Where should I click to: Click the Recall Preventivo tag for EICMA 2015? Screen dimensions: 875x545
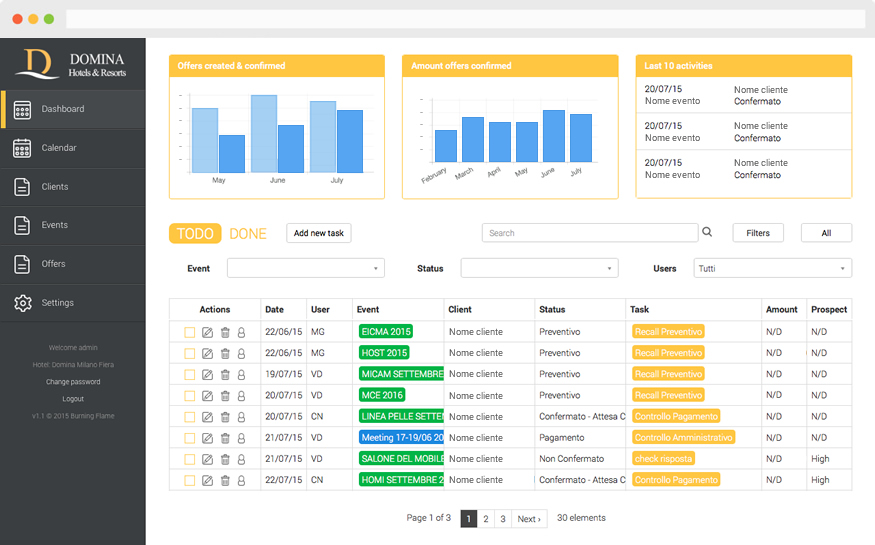tap(668, 332)
